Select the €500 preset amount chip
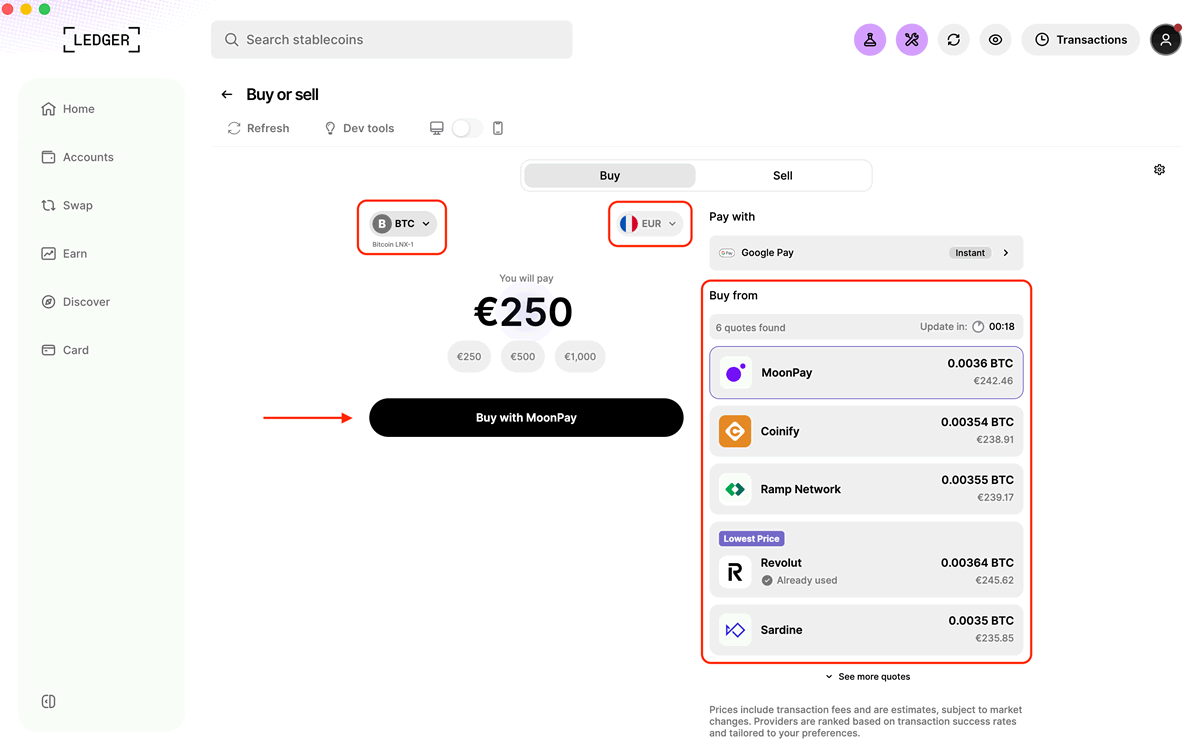This screenshot has width=1200, height=754. pos(523,357)
